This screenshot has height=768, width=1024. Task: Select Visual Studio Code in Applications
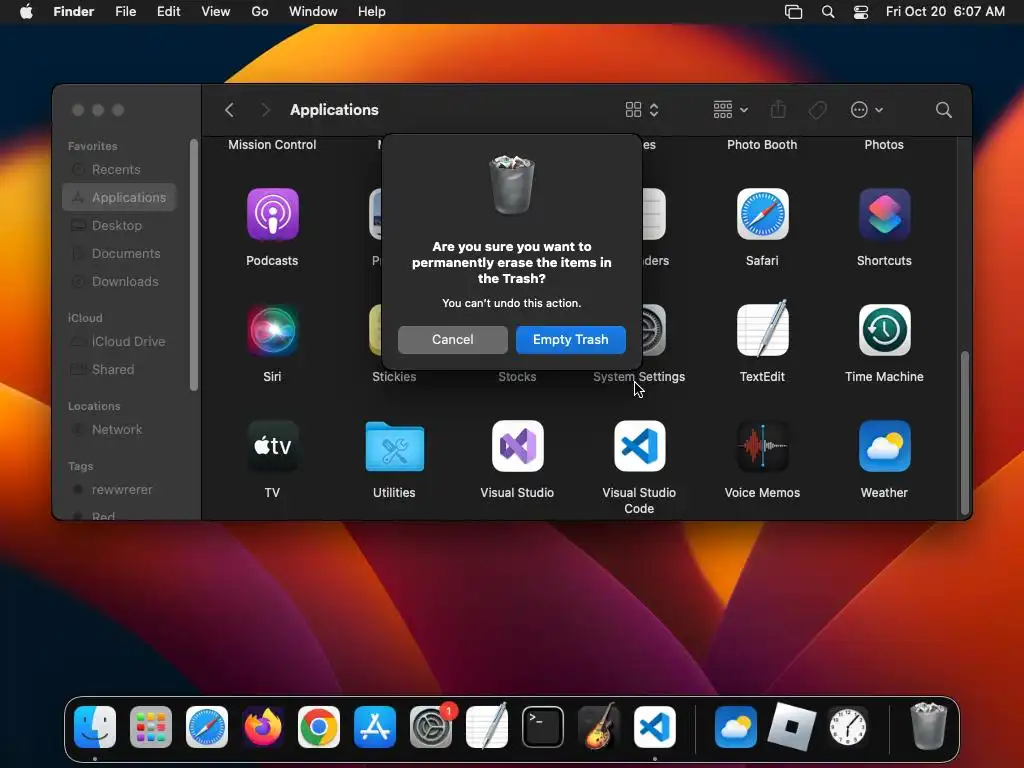(639, 446)
